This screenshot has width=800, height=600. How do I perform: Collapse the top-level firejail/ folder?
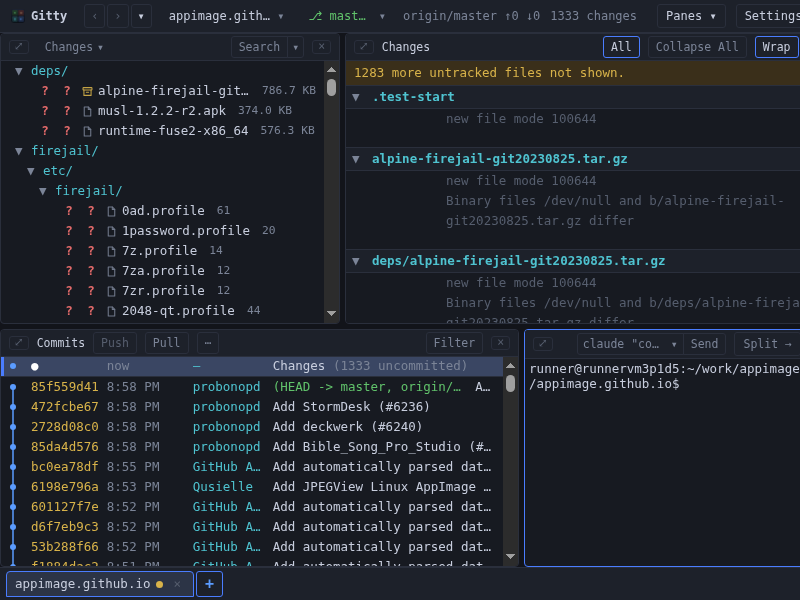pyautogui.click(x=19, y=151)
